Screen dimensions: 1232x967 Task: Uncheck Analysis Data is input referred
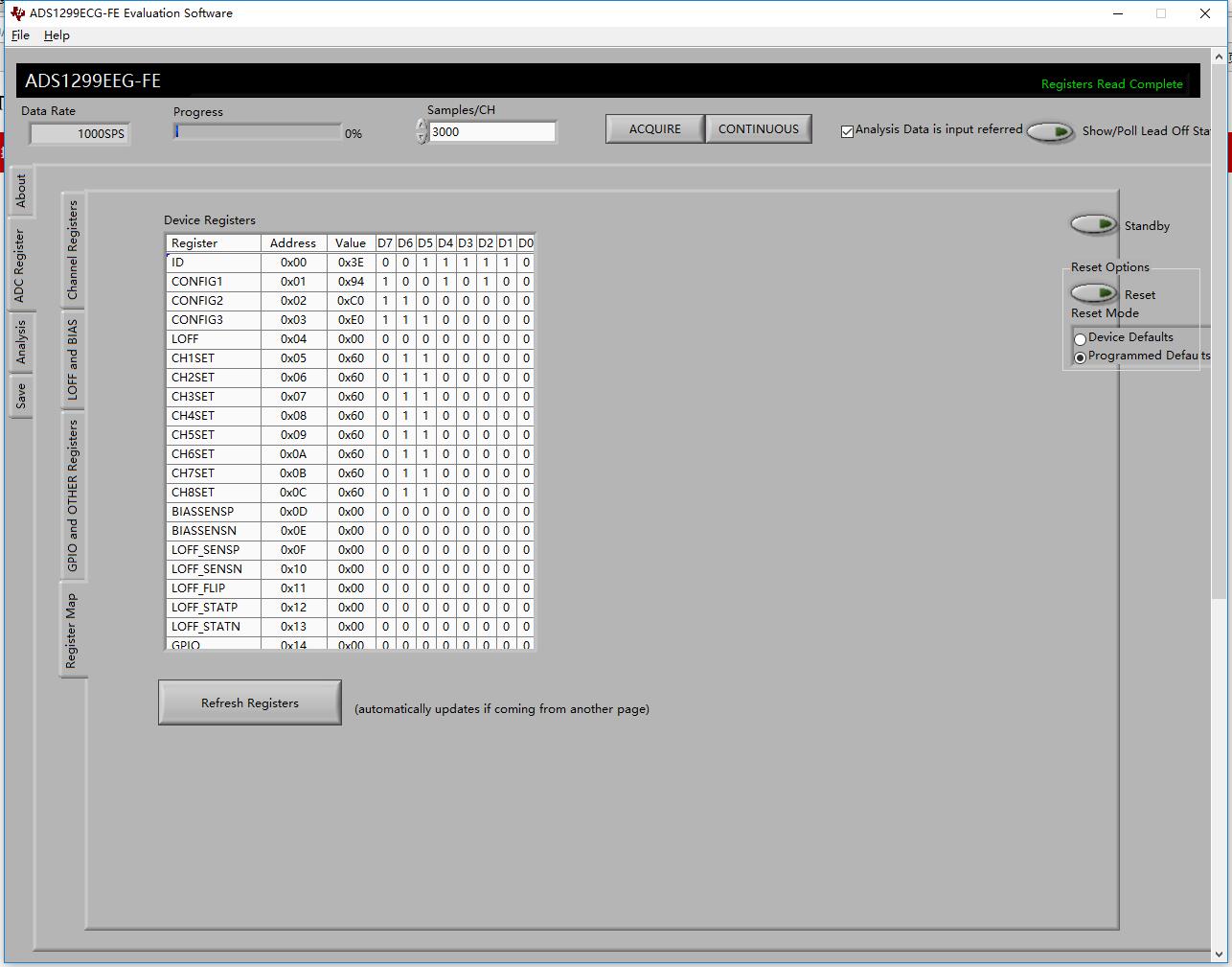pyautogui.click(x=847, y=131)
